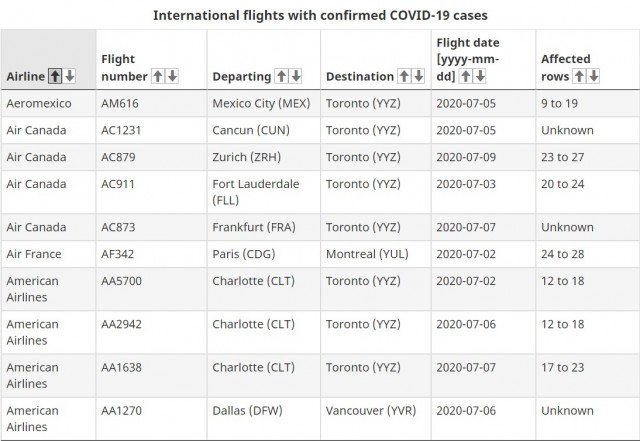Sort Flight date ascending arrow

(466, 76)
